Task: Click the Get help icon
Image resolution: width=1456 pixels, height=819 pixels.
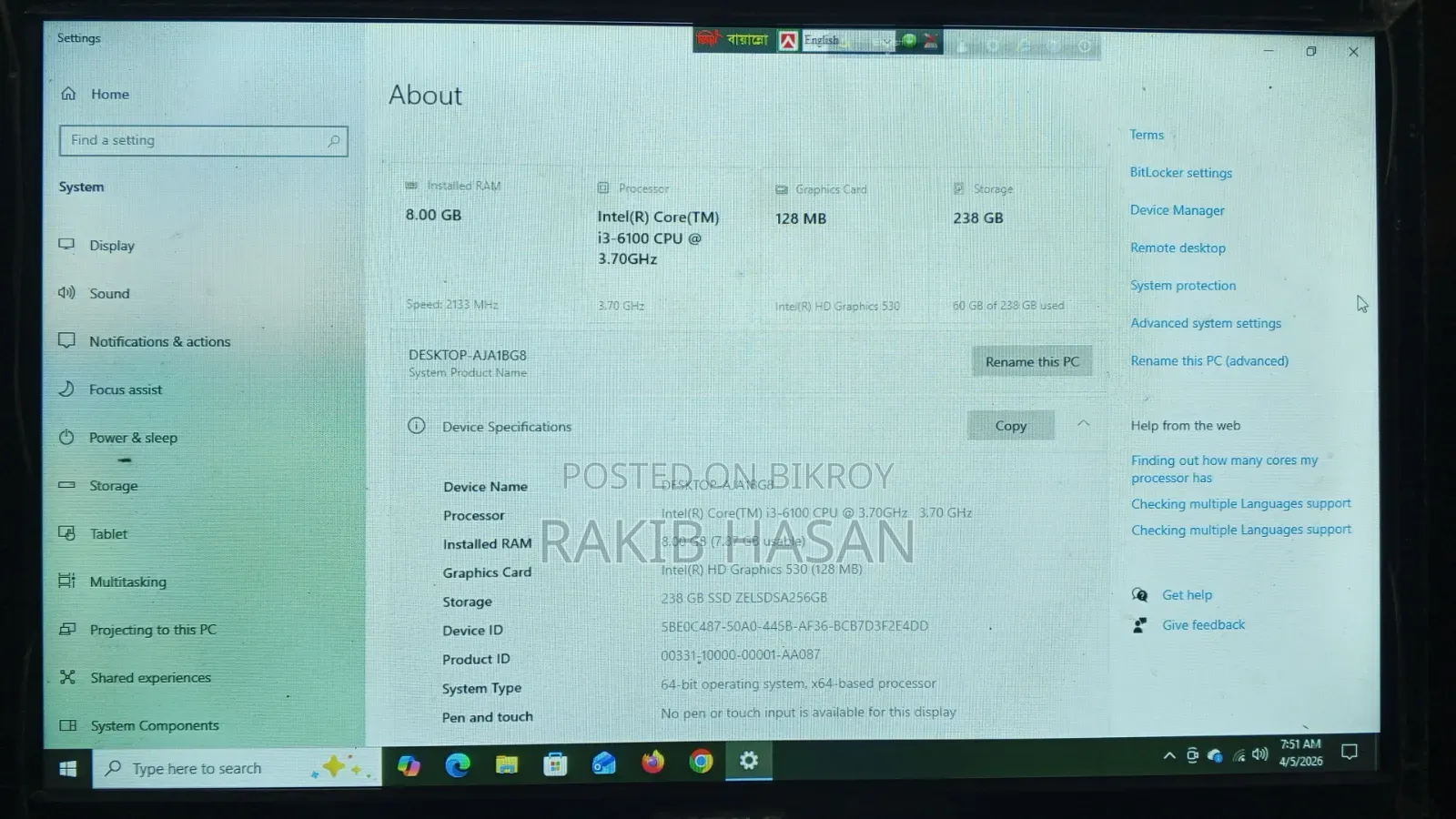Action: pos(1139,595)
